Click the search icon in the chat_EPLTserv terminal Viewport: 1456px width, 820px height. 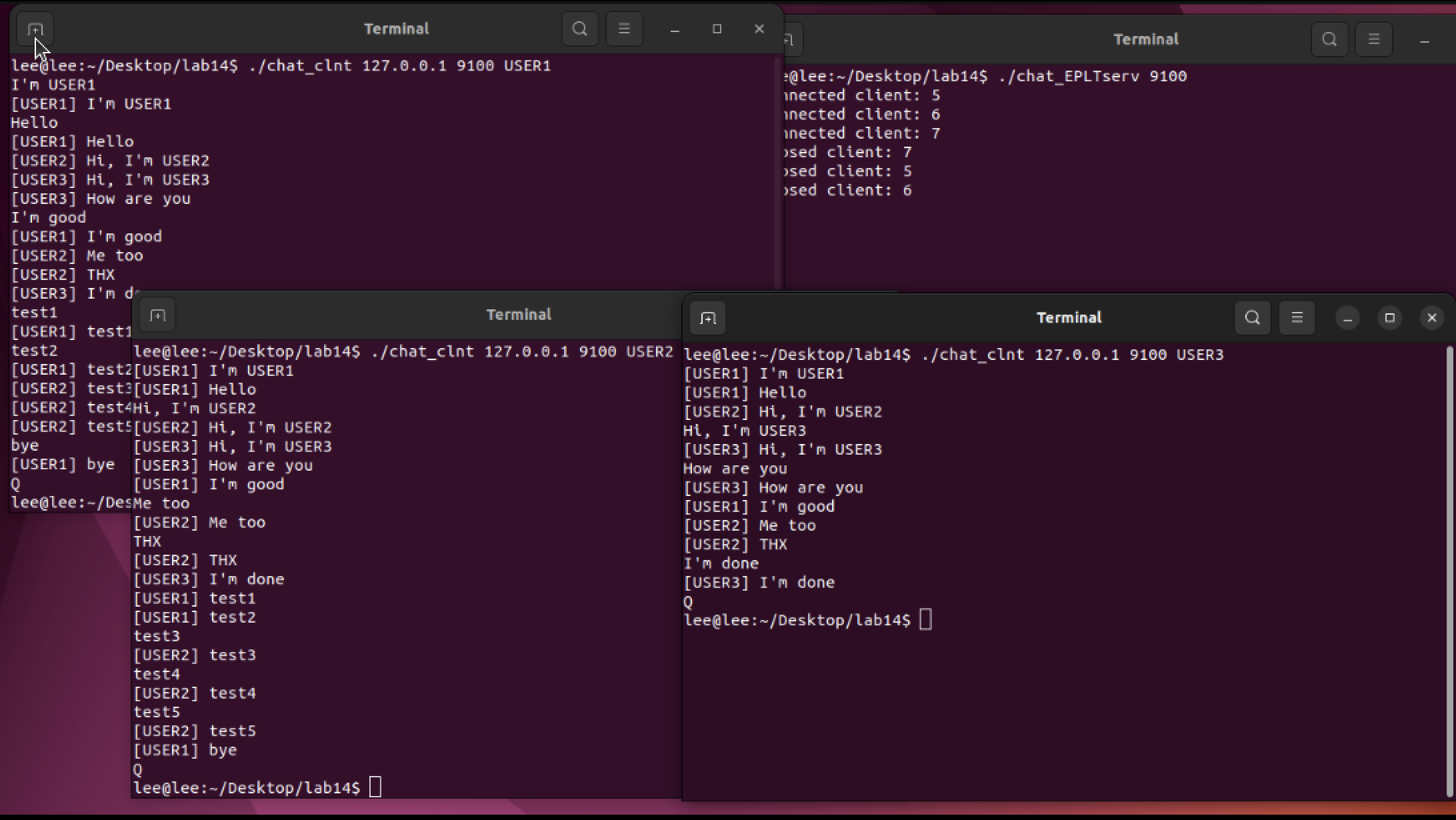click(x=1329, y=39)
